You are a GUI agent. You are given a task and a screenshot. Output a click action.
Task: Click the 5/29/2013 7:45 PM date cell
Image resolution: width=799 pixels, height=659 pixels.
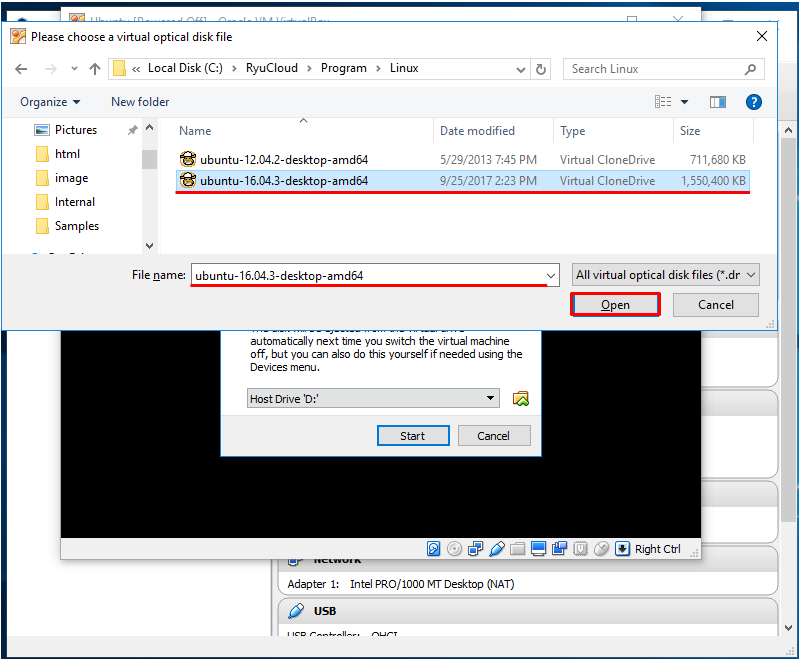(488, 160)
